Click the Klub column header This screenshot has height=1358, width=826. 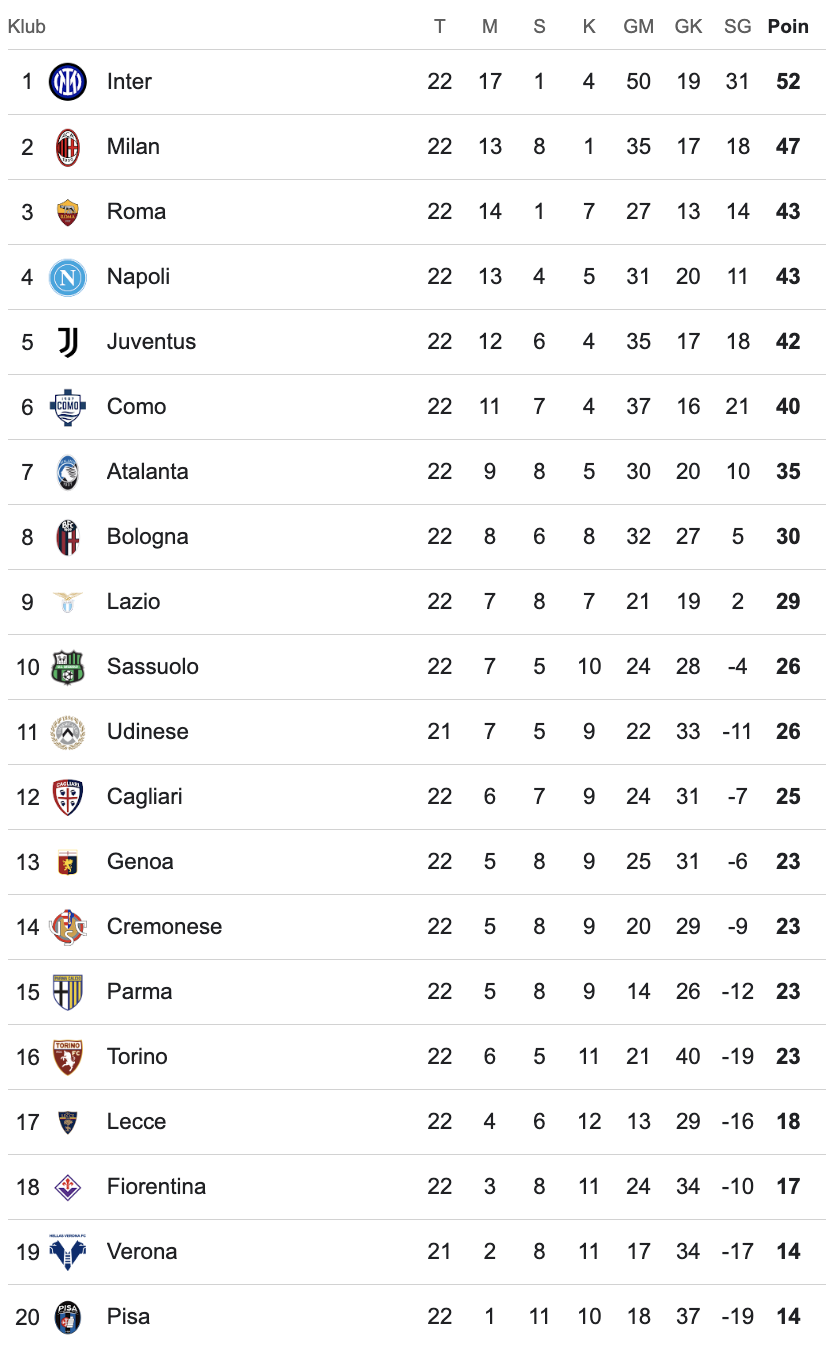pyautogui.click(x=27, y=27)
